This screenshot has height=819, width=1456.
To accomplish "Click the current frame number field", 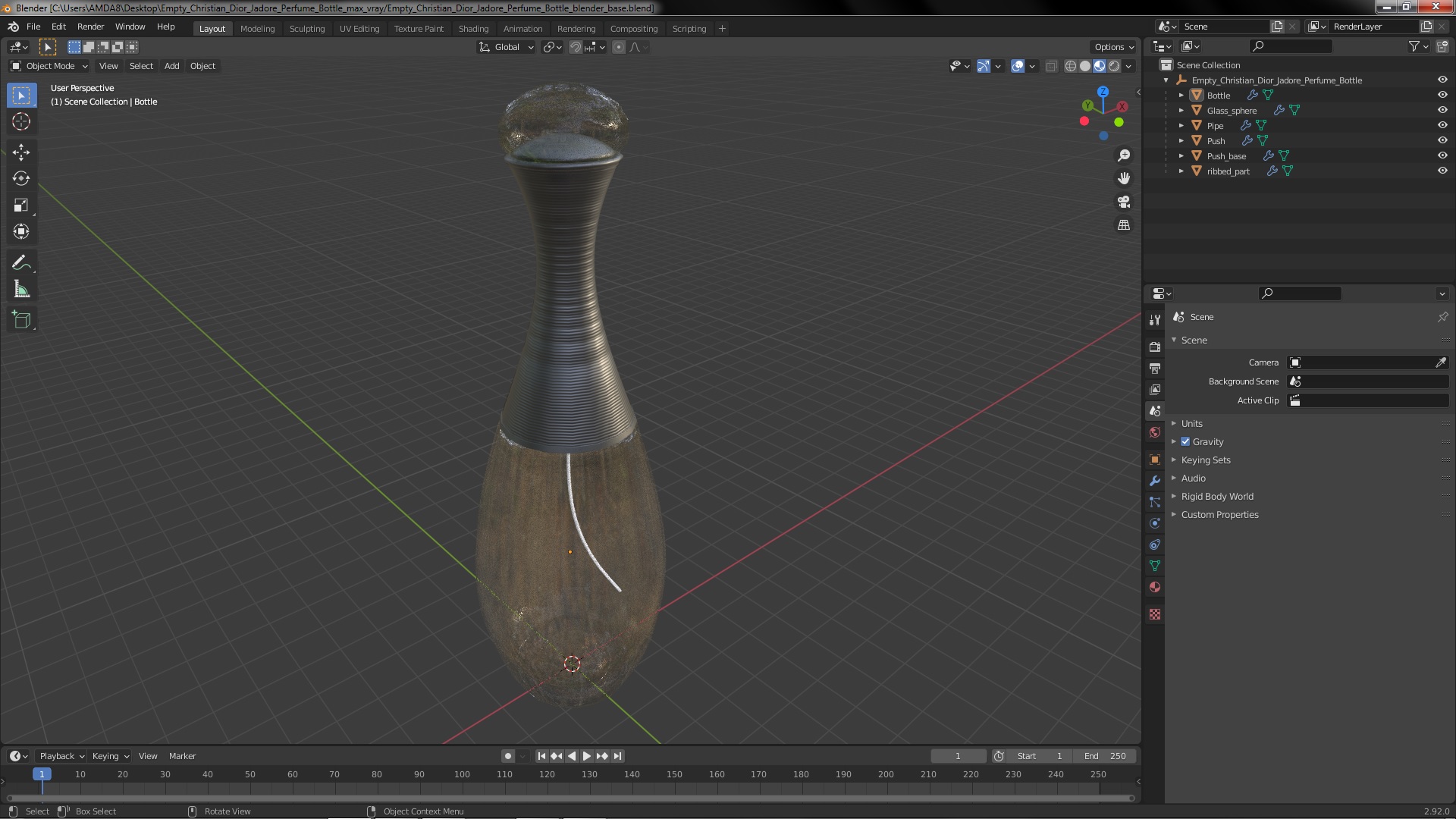I will coord(958,756).
